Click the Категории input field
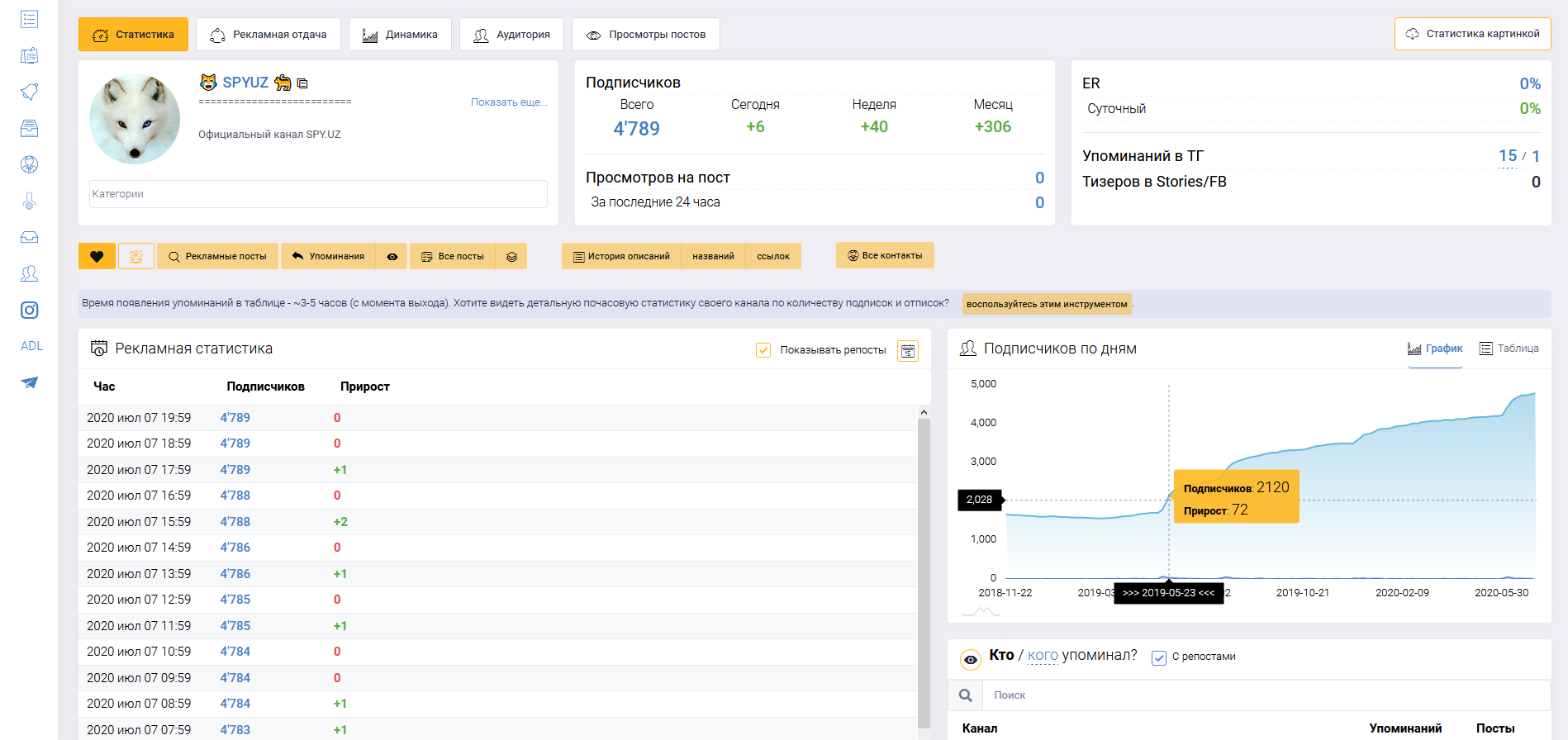This screenshot has width=1568, height=740. point(318,194)
